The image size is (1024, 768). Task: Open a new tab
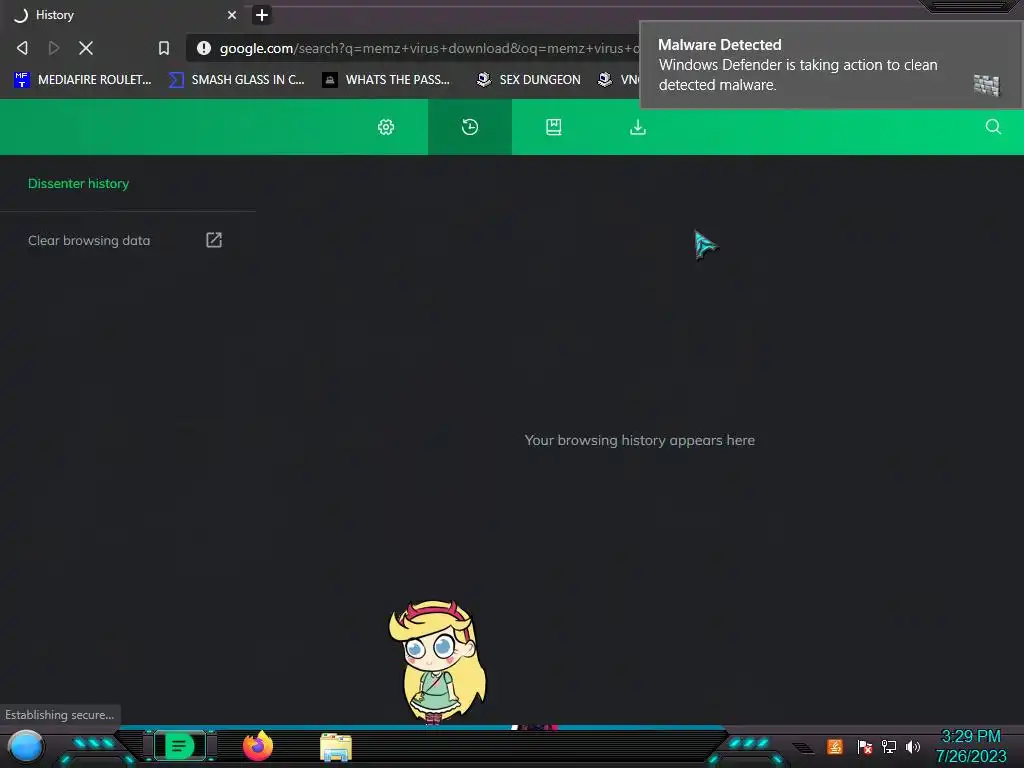262,15
